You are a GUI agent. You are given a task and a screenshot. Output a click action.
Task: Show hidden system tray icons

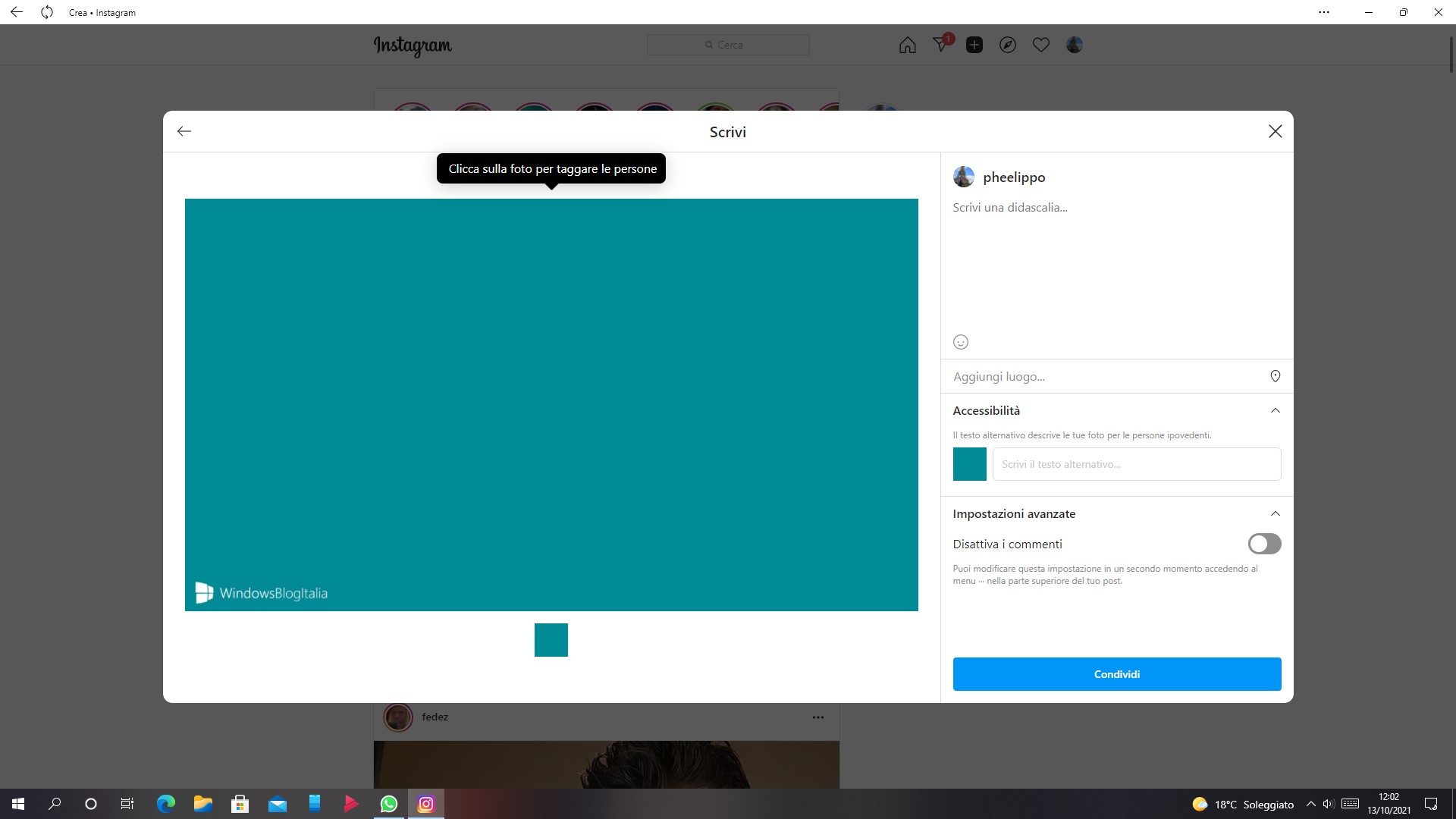[1310, 804]
